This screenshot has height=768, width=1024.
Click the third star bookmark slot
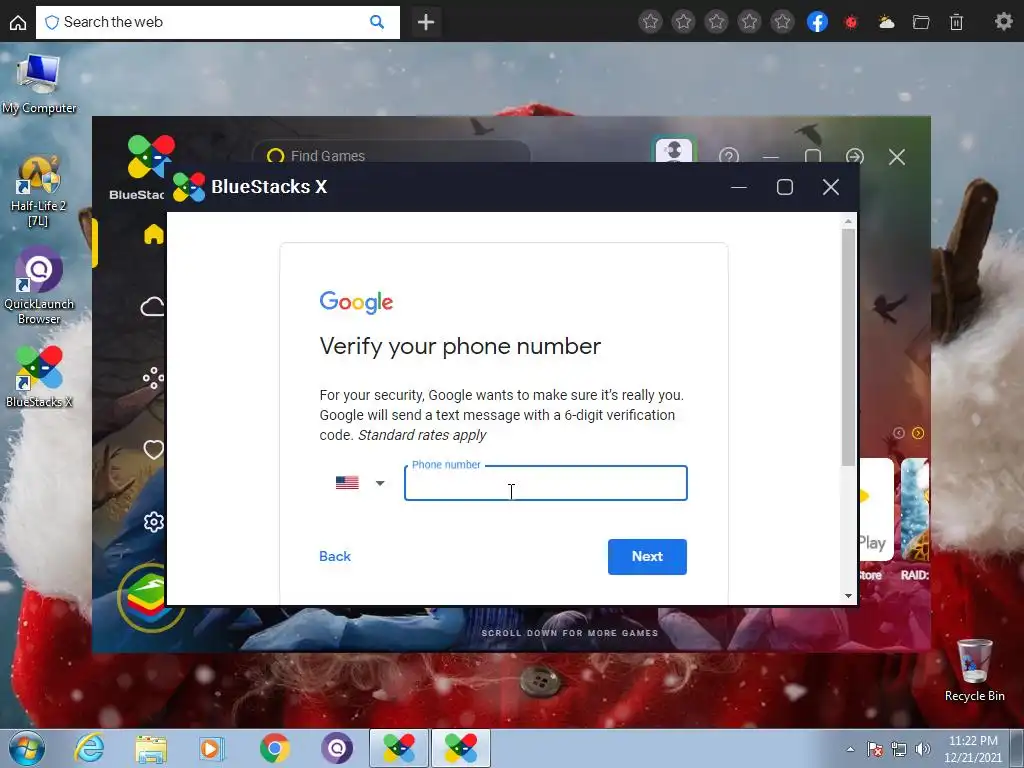click(x=716, y=22)
